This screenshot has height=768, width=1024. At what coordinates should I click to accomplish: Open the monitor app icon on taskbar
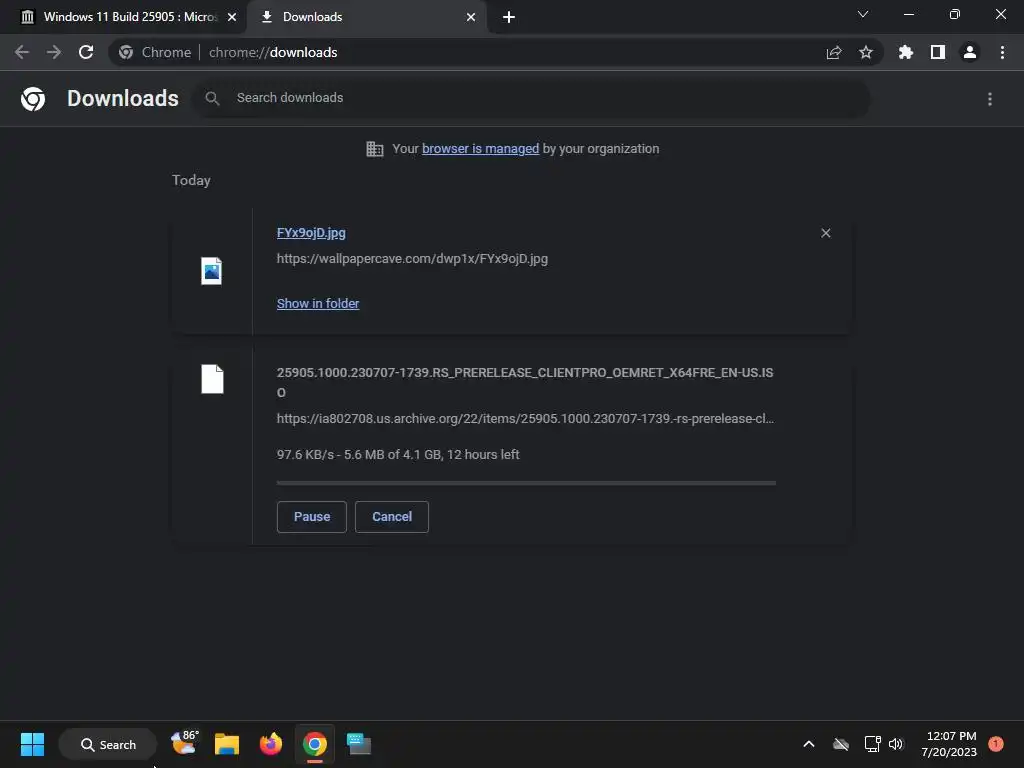point(359,744)
